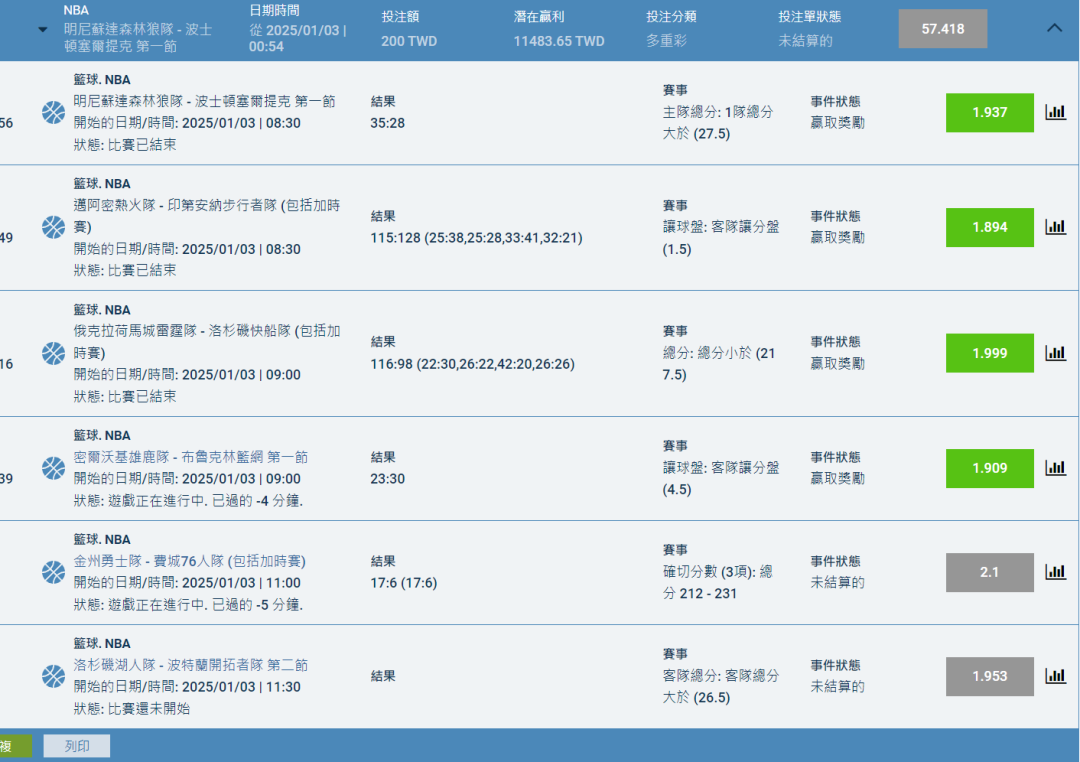Image resolution: width=1080 pixels, height=762 pixels.
Task: Click basketball icon beside 密爾沃基雄鹿隊 match
Action: pyautogui.click(x=53, y=468)
